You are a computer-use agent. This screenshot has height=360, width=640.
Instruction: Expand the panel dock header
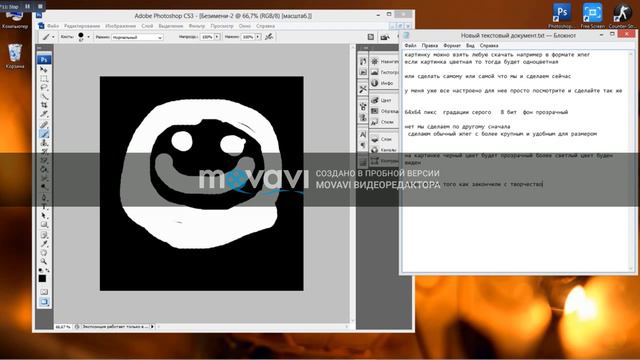(x=378, y=48)
